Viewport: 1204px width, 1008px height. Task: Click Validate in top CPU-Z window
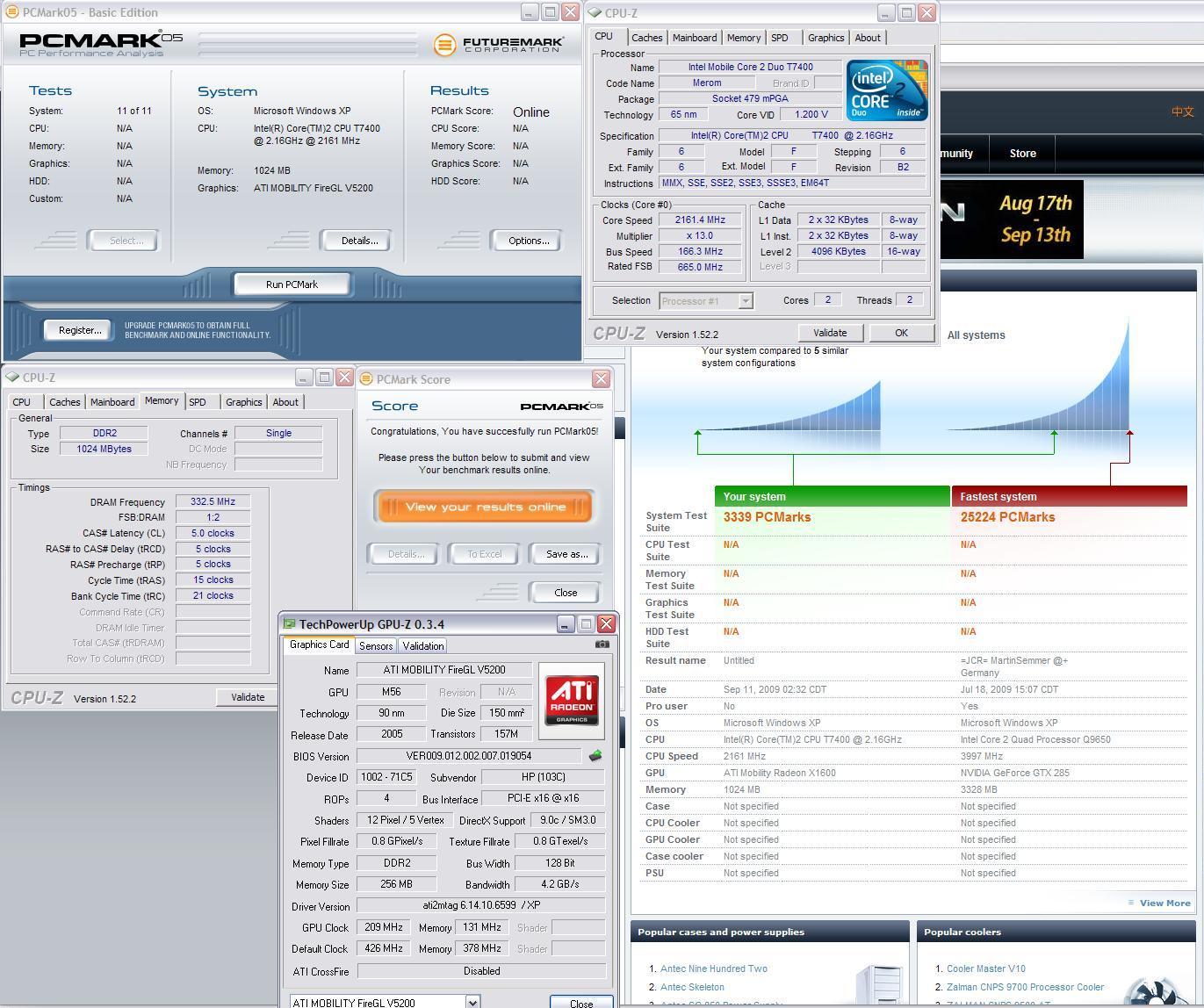pos(830,333)
